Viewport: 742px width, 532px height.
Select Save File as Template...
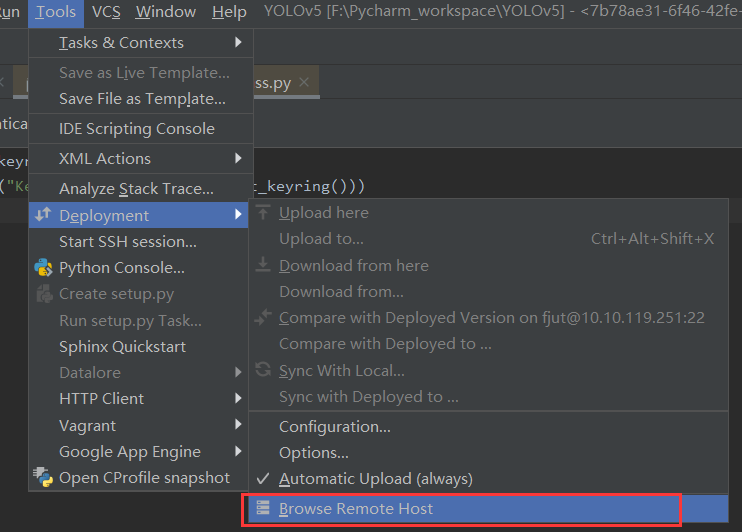[141, 99]
